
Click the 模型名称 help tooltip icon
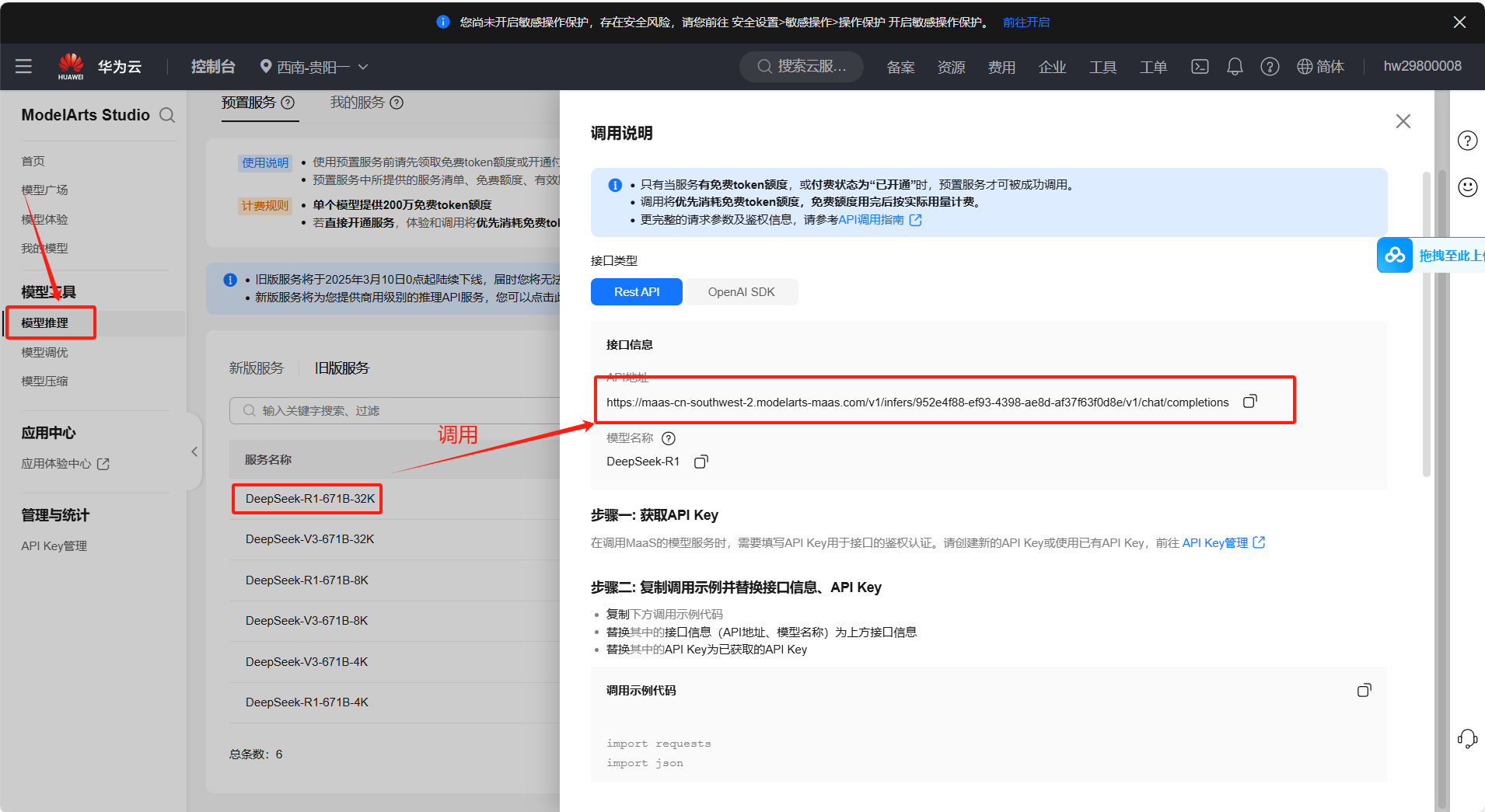click(x=669, y=437)
